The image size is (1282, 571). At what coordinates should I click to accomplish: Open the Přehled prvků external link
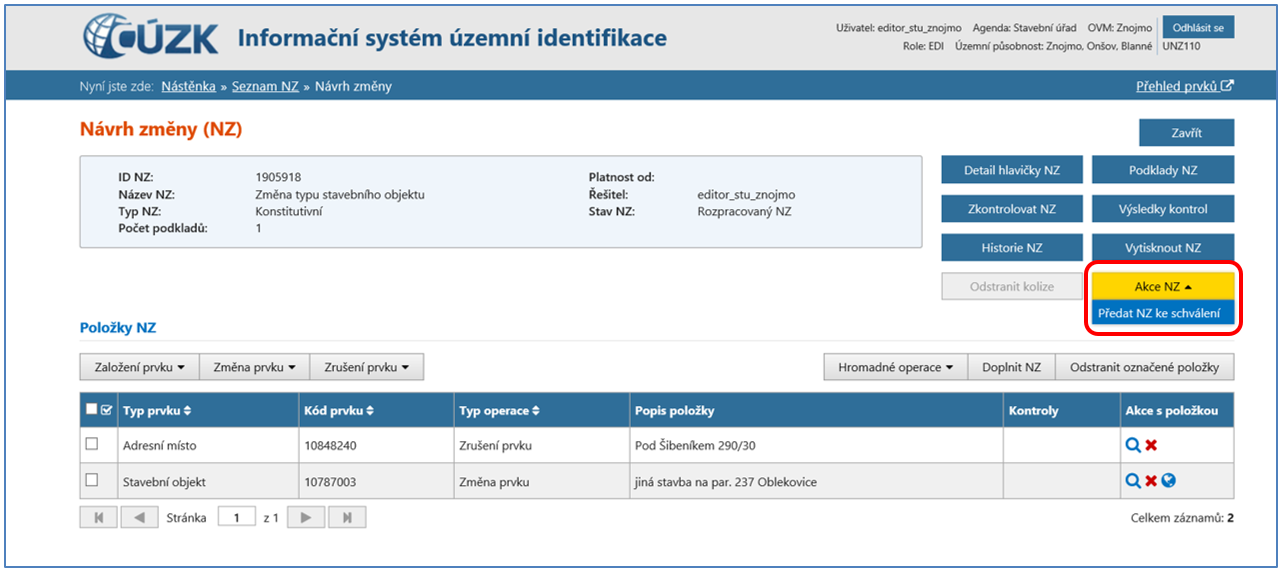pos(1184,86)
